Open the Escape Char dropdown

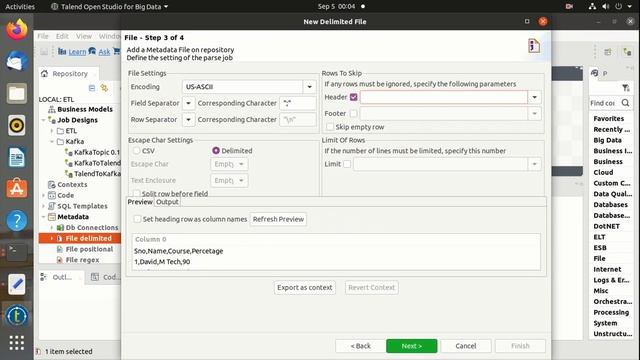point(229,164)
